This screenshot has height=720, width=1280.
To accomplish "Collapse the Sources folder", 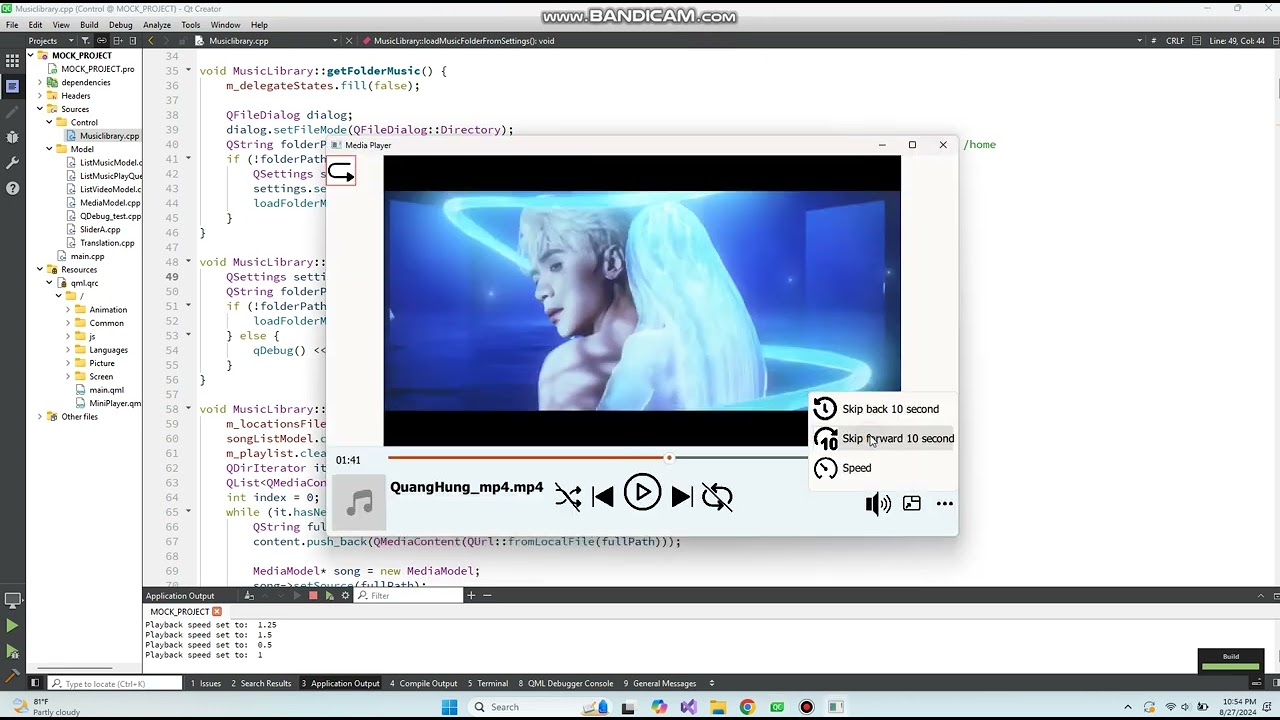I will [40, 109].
